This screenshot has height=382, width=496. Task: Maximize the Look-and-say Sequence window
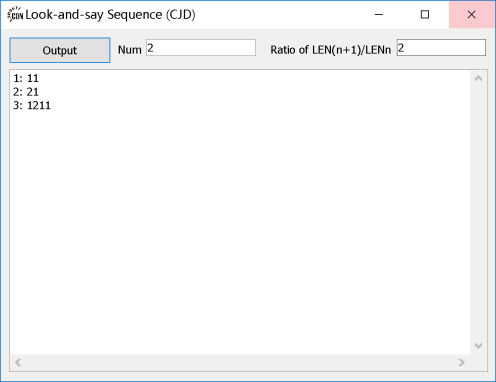click(x=425, y=14)
